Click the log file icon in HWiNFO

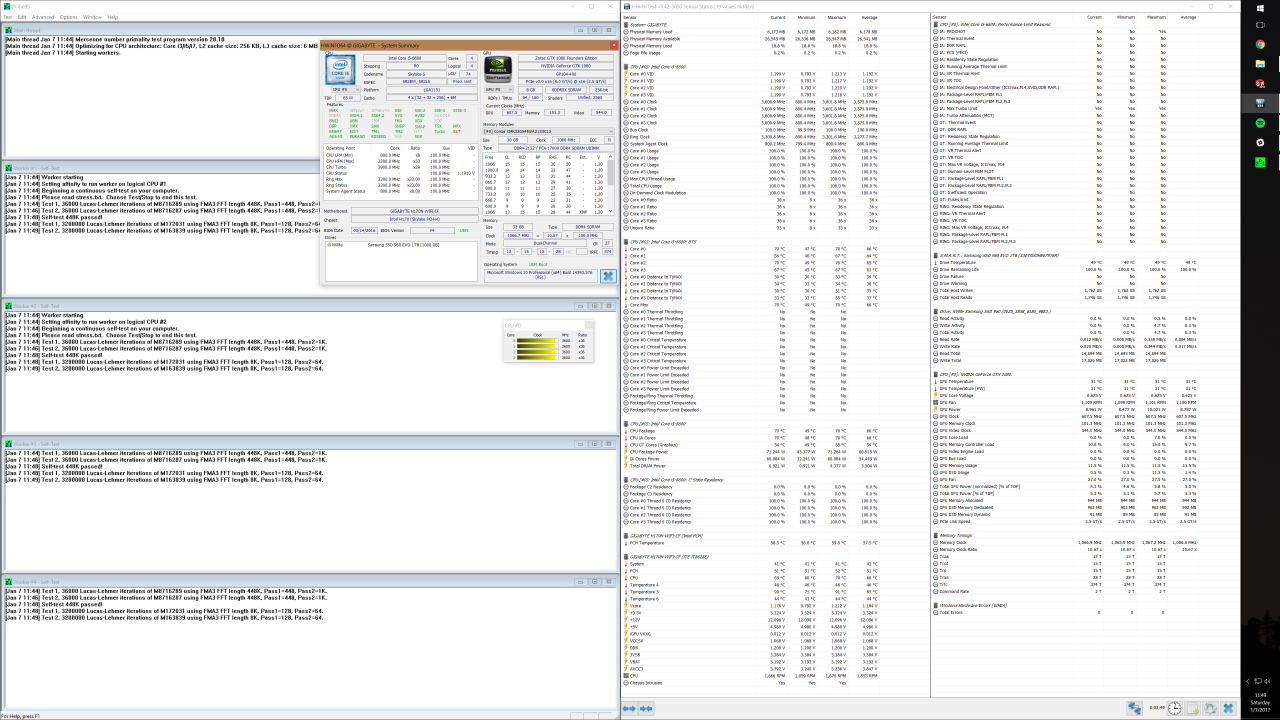coord(1193,708)
